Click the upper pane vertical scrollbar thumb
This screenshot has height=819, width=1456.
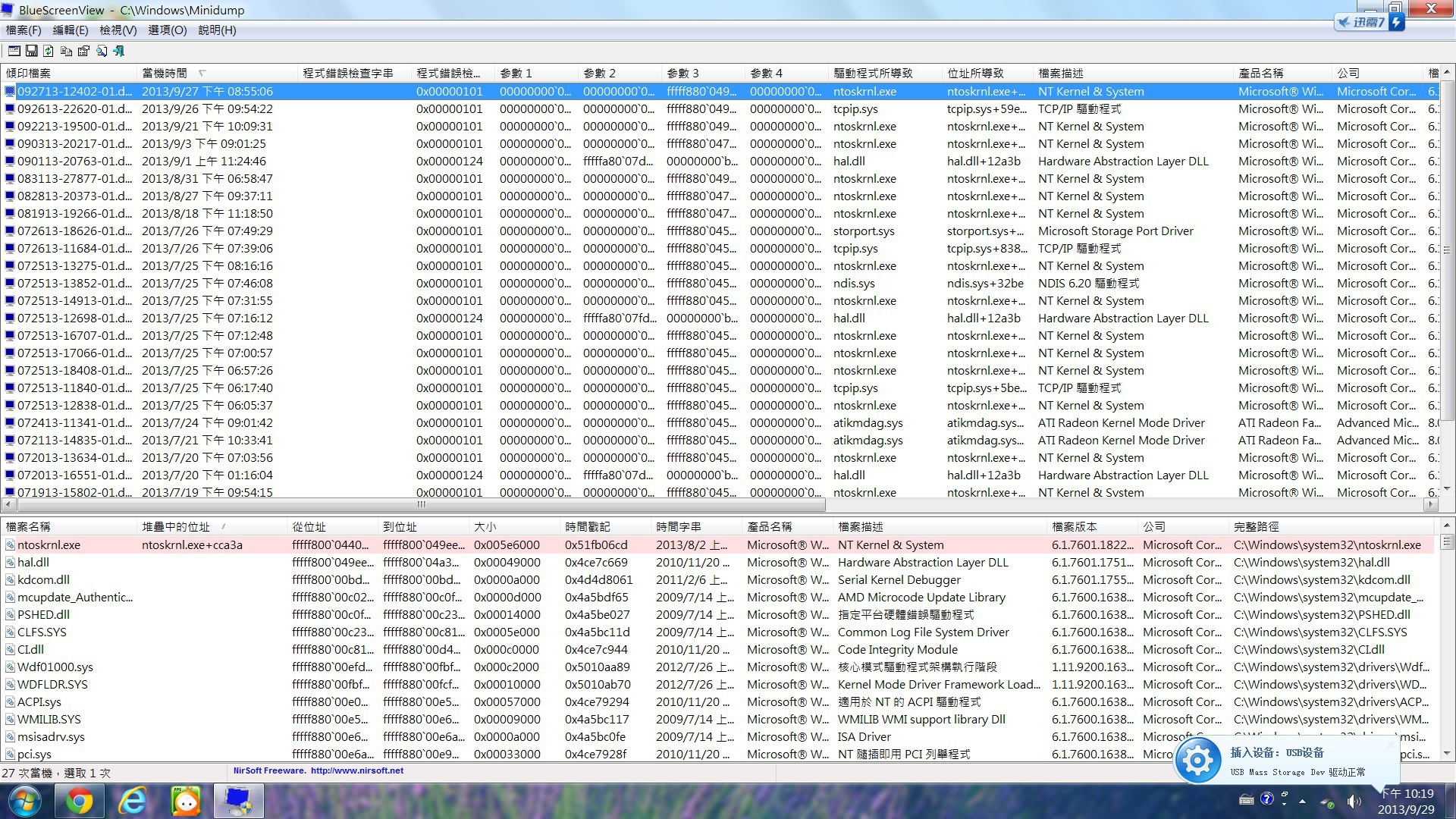click(x=1447, y=249)
